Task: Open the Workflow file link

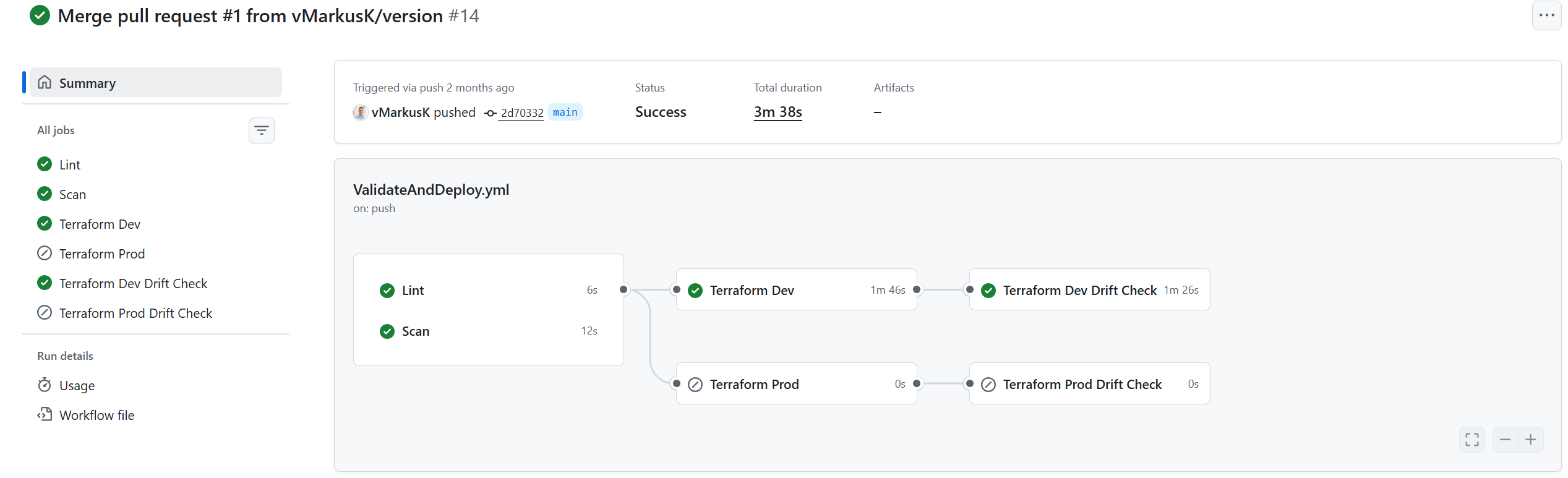Action: click(x=156, y=415)
